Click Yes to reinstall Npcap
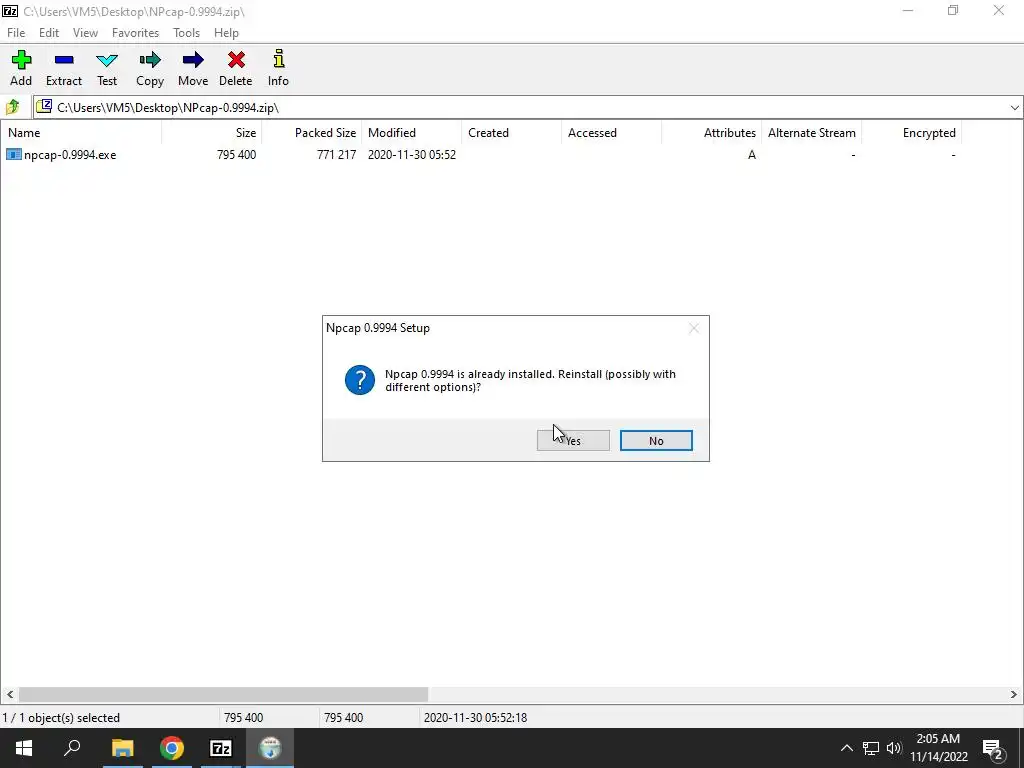The height and width of the screenshot is (768, 1024). pyautogui.click(x=573, y=441)
